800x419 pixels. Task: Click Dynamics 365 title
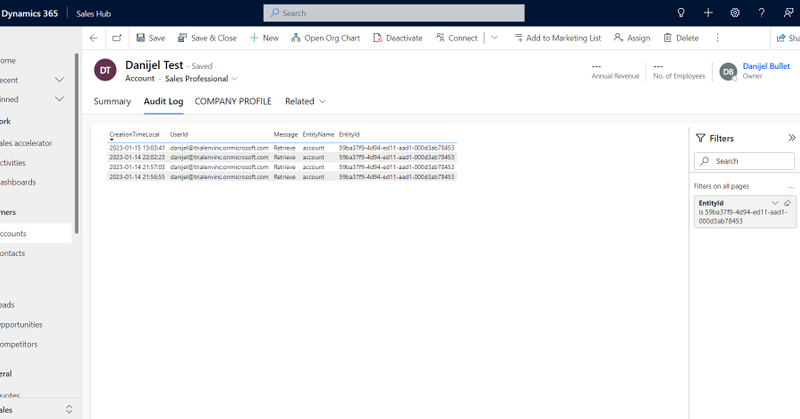click(29, 14)
